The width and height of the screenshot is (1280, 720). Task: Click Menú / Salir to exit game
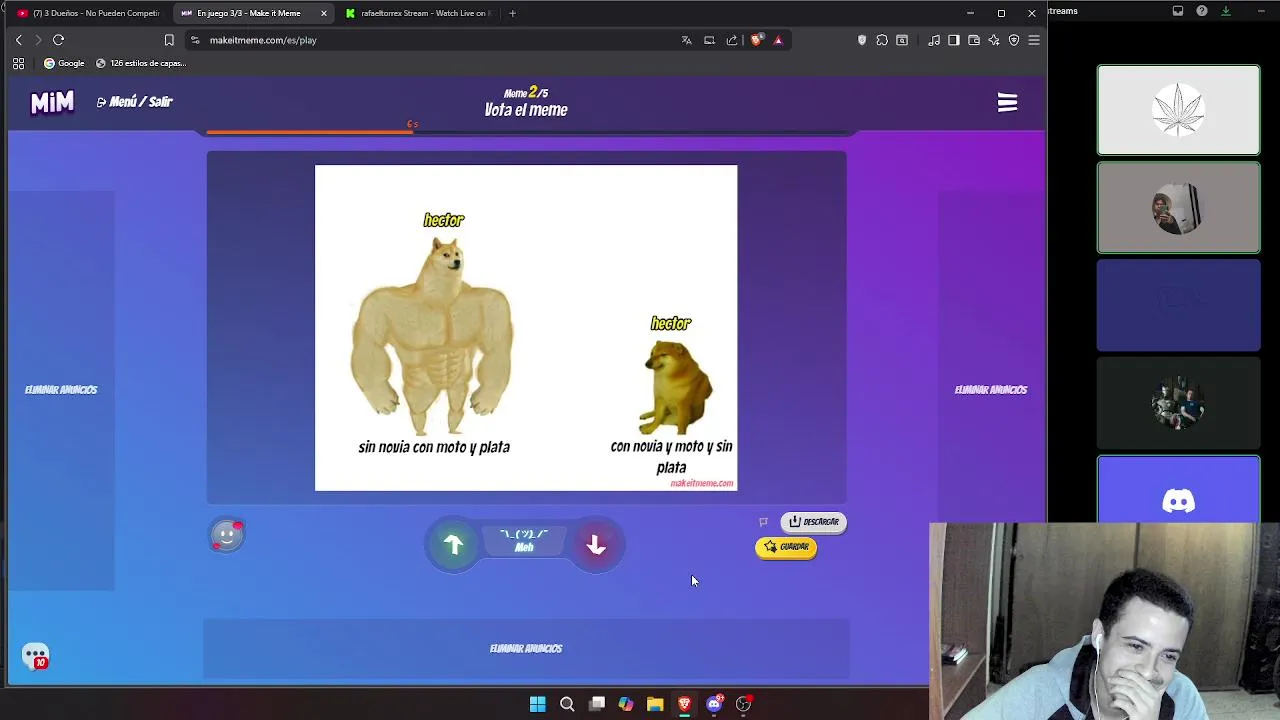135,102
